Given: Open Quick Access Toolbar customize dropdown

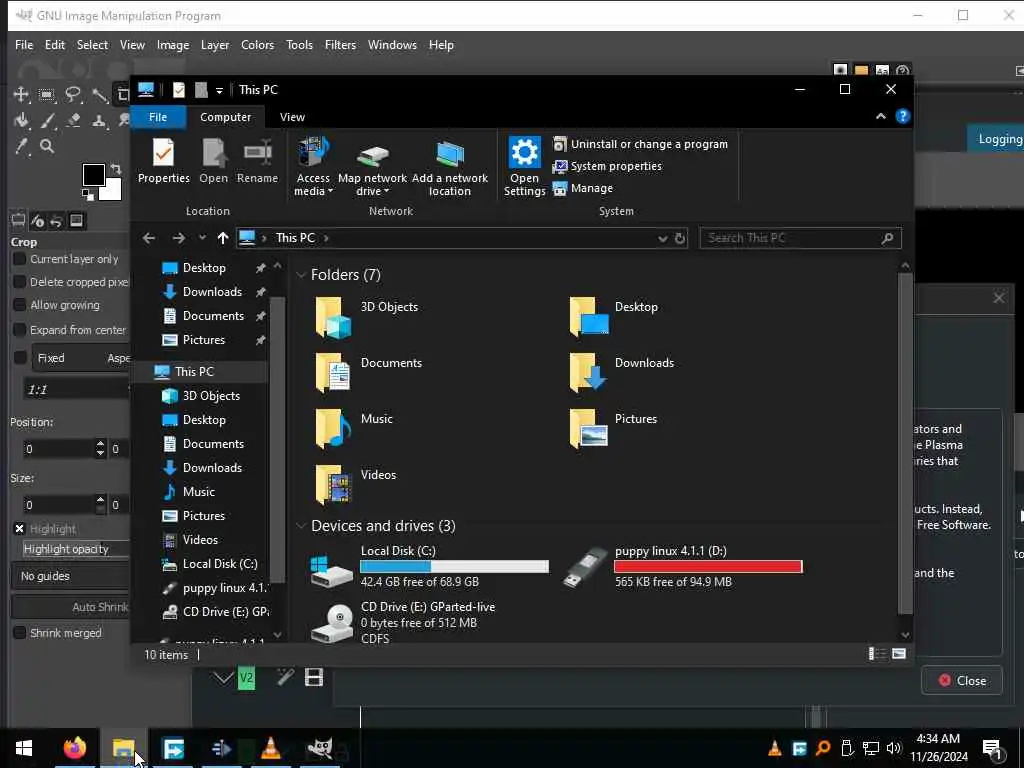Looking at the screenshot, I should (219, 90).
